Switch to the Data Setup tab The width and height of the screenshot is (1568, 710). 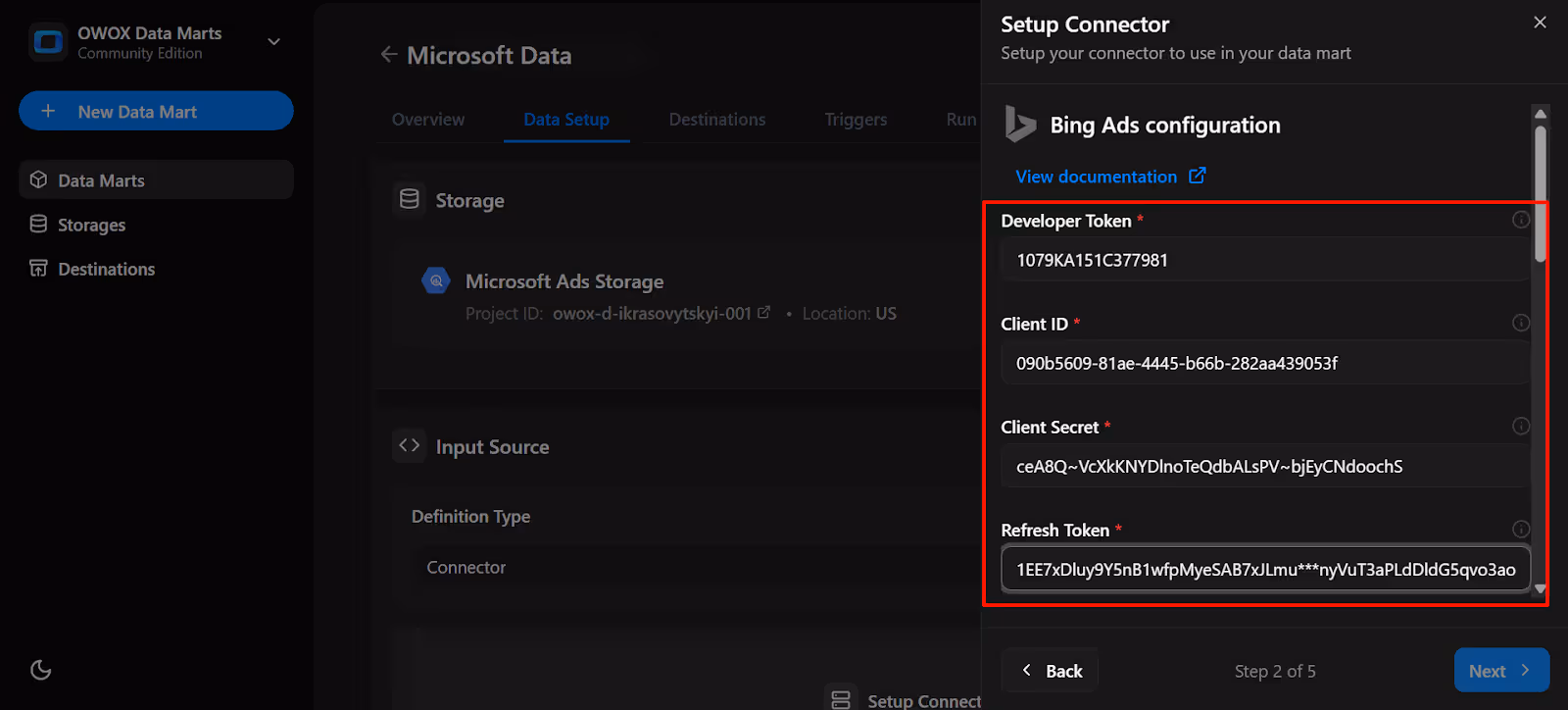[x=566, y=120]
